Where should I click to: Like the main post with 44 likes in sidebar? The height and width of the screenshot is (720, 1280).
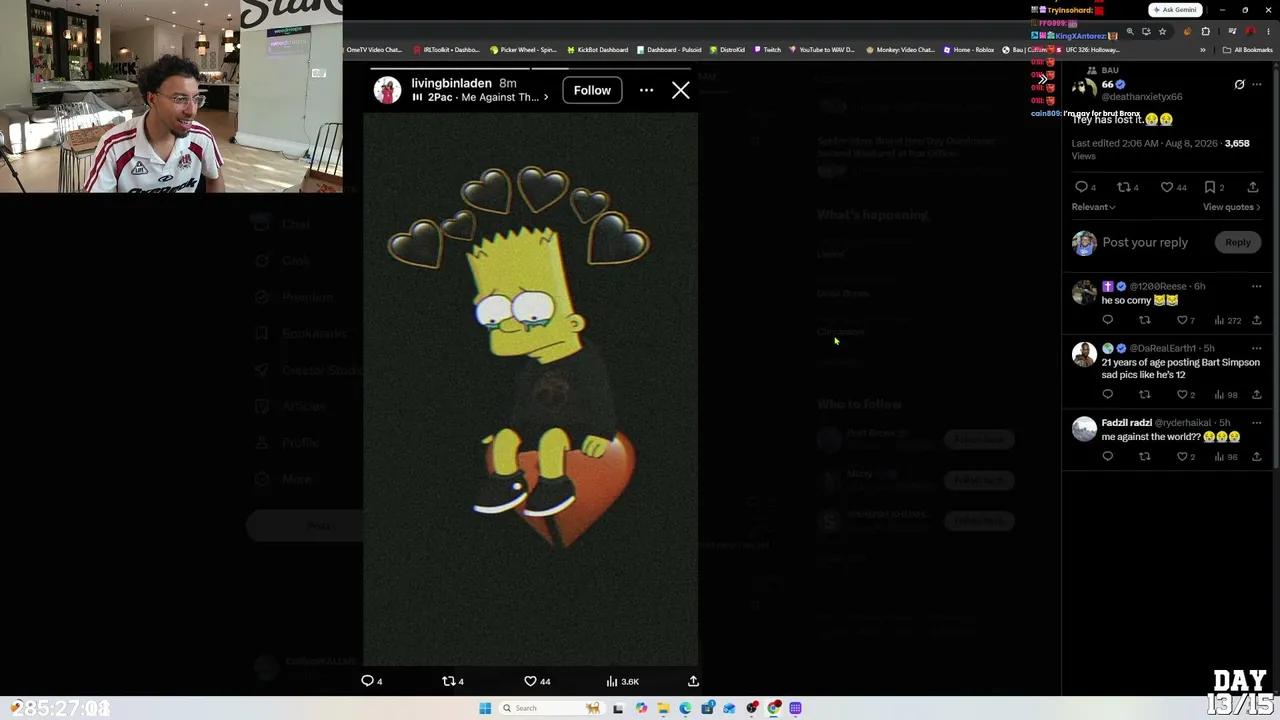1166,187
